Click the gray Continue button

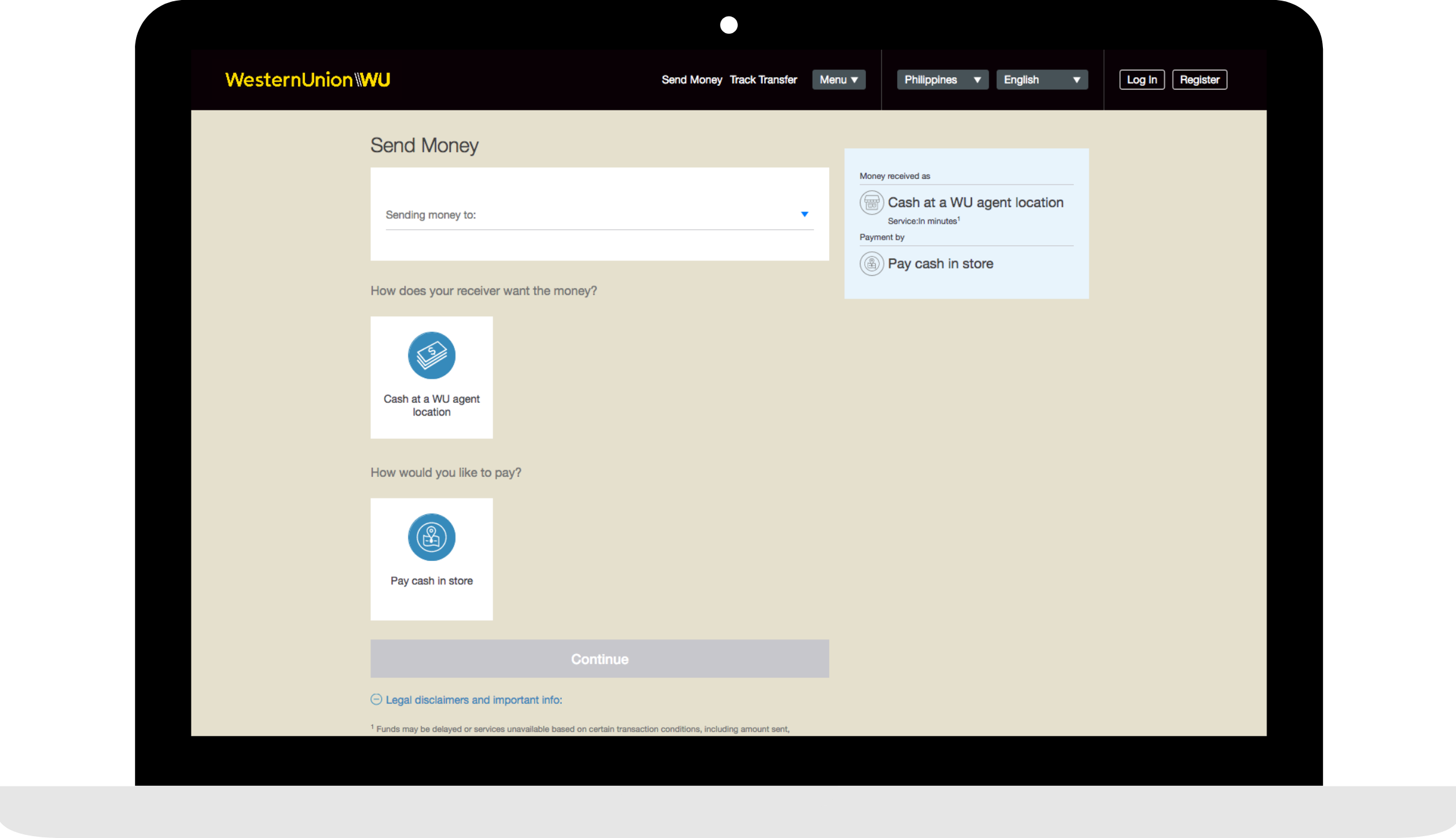599,659
